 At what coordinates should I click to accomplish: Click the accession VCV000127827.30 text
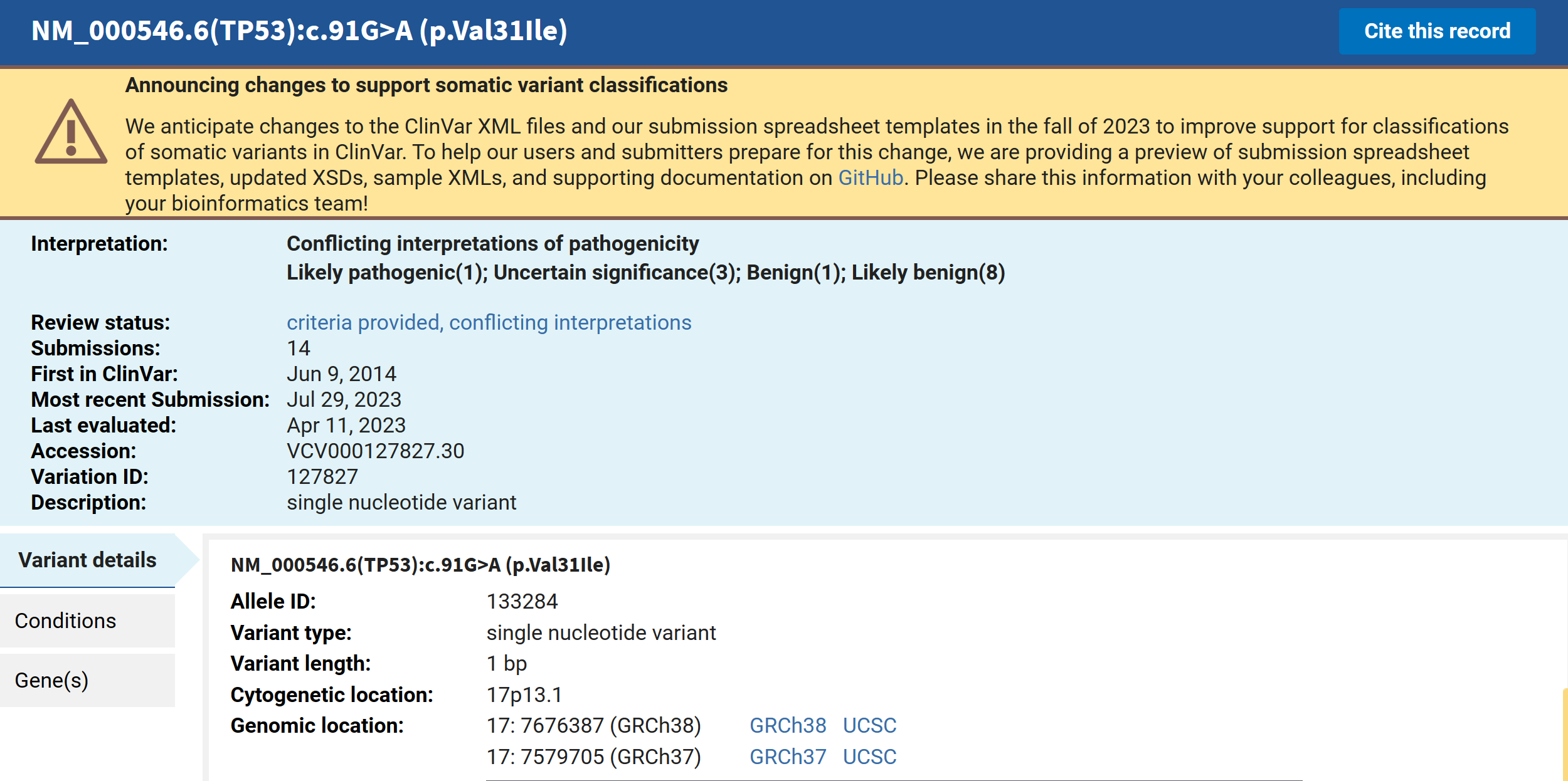point(375,451)
